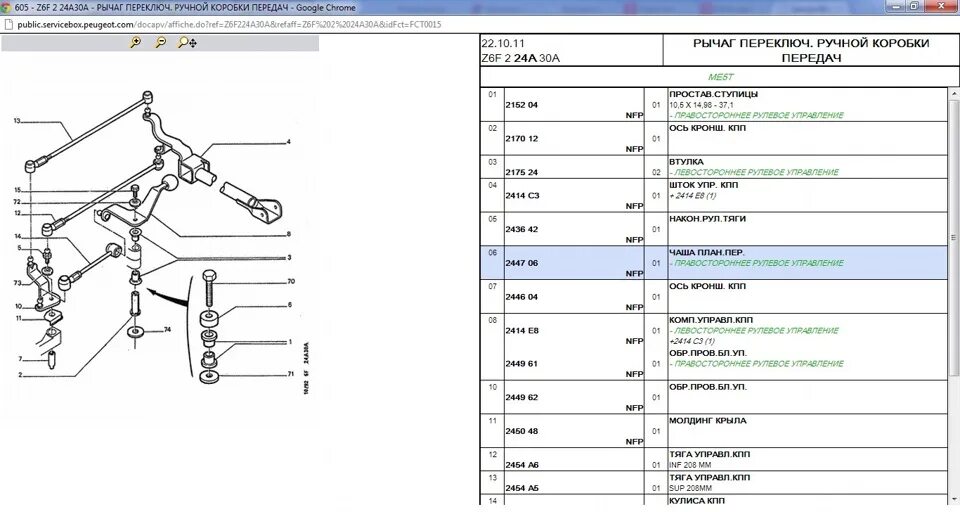The width and height of the screenshot is (960, 512).
Task: Click callout number 70 in the diagram
Action: [291, 281]
